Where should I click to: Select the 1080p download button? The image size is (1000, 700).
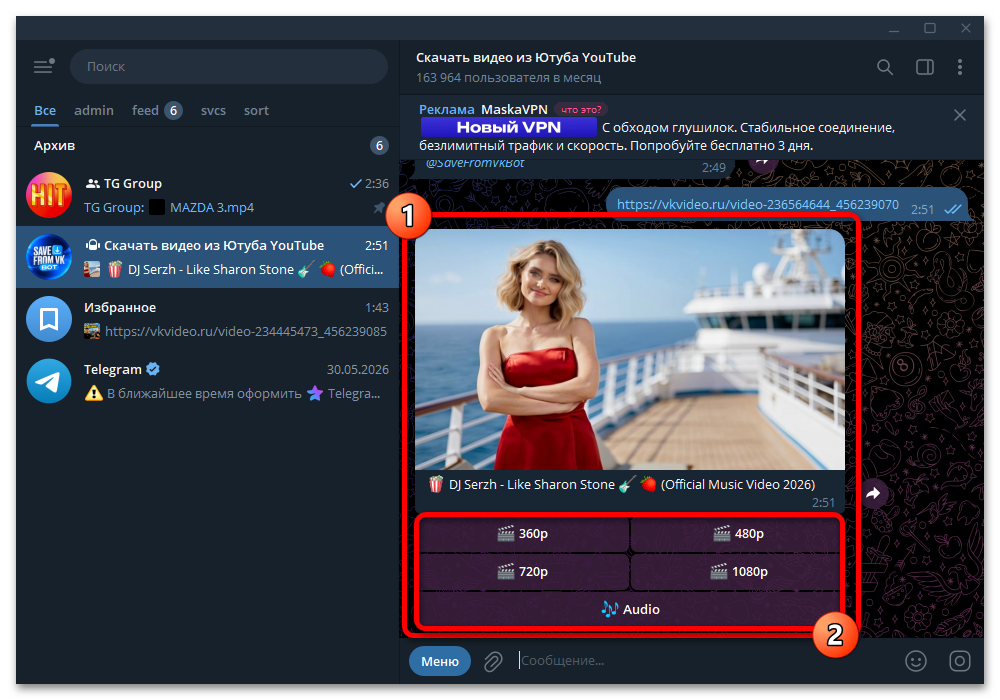tap(738, 572)
